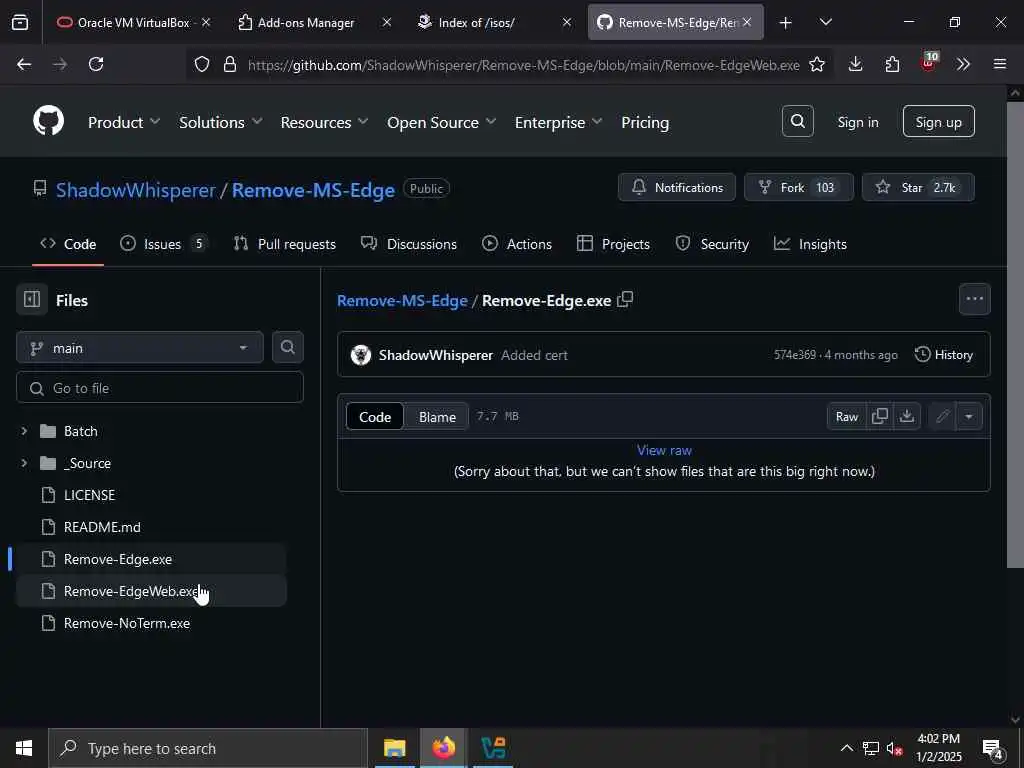Download raw file icon button

pos(907,416)
